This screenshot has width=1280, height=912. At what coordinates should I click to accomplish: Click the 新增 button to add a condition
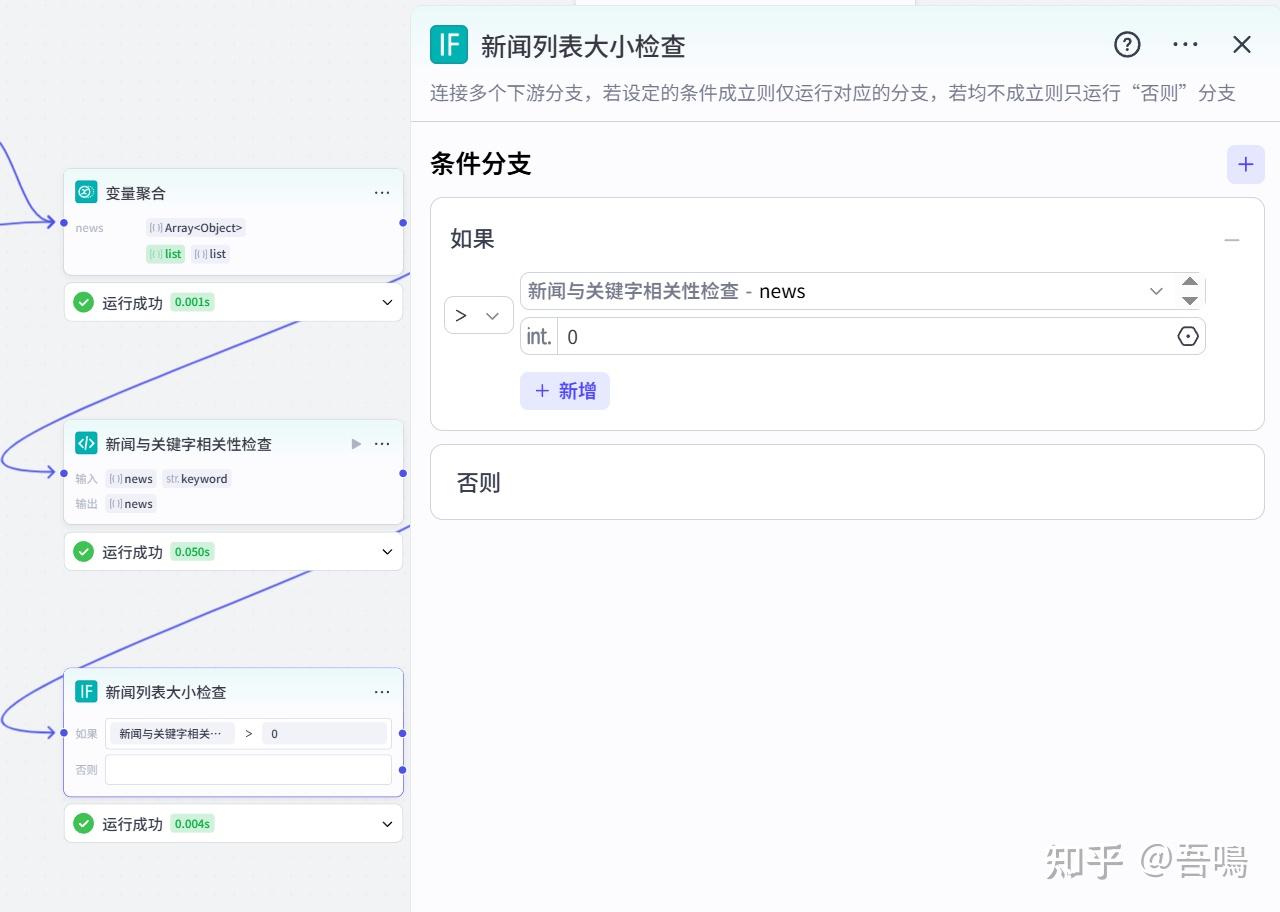pos(565,391)
